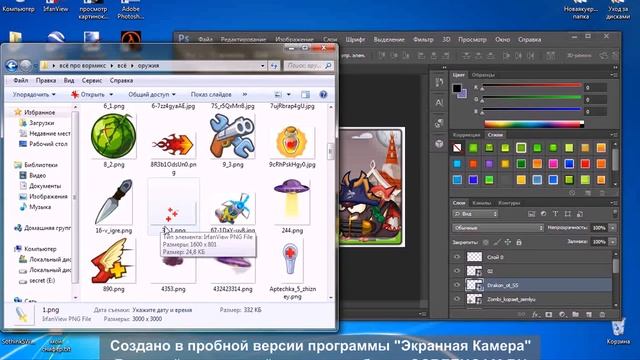
Task: Open Explorer change view dropdown arrow
Action: [x=289, y=94]
